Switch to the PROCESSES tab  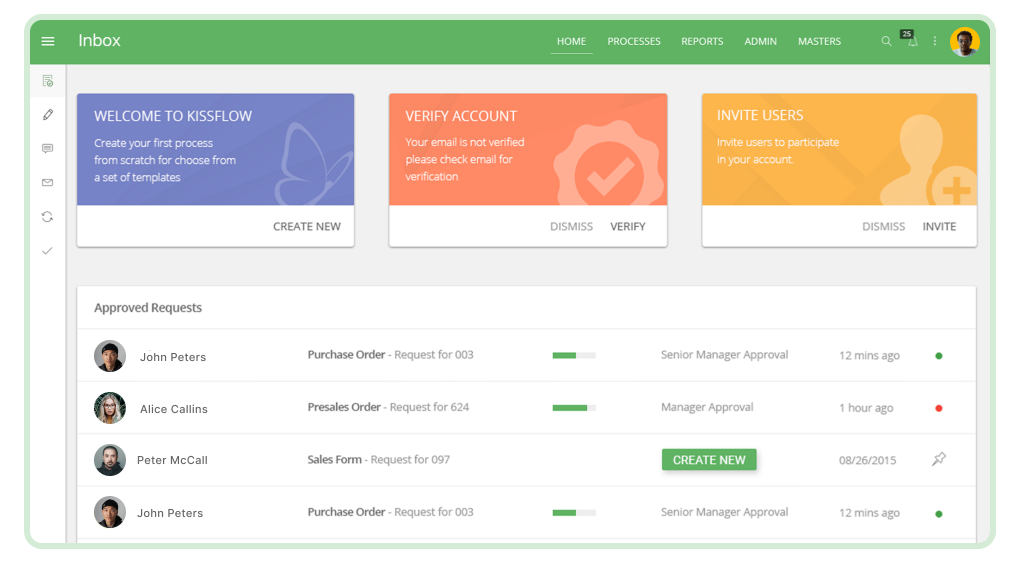[634, 41]
